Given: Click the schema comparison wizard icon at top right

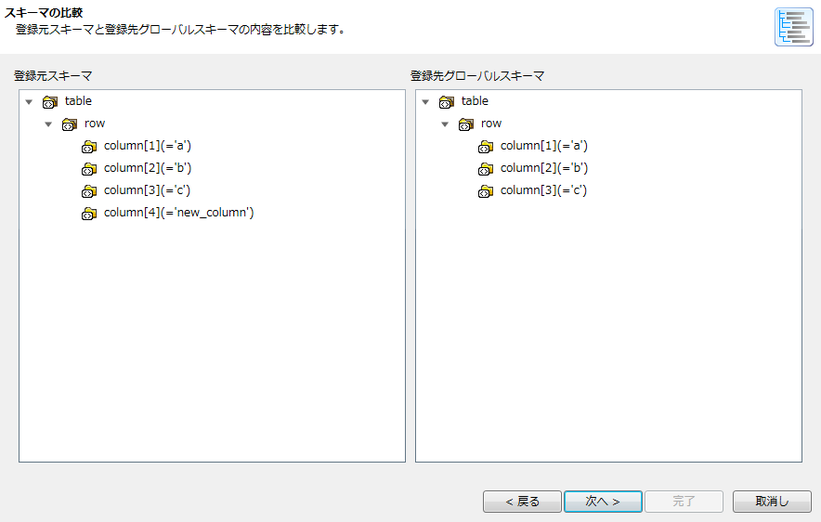Looking at the screenshot, I should pos(793,27).
